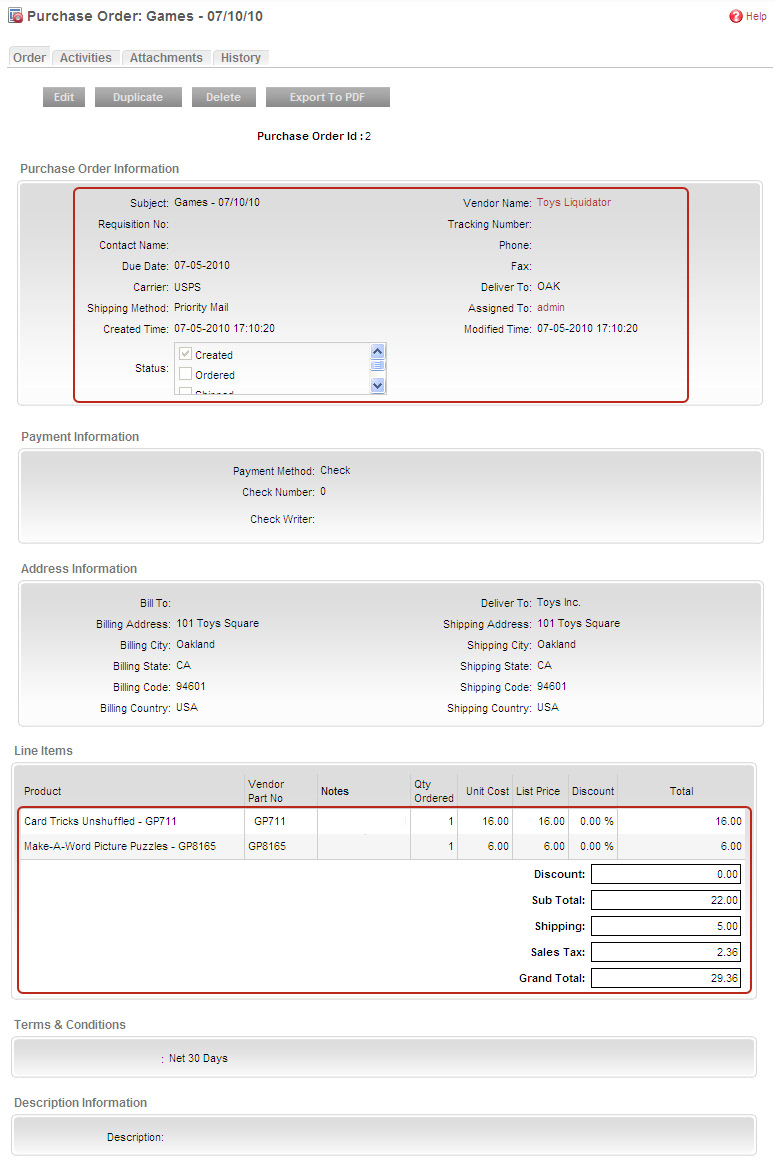Select Card Tricks Unshuffled - GP711 product
This screenshot has width=775, height=1171.
point(100,821)
